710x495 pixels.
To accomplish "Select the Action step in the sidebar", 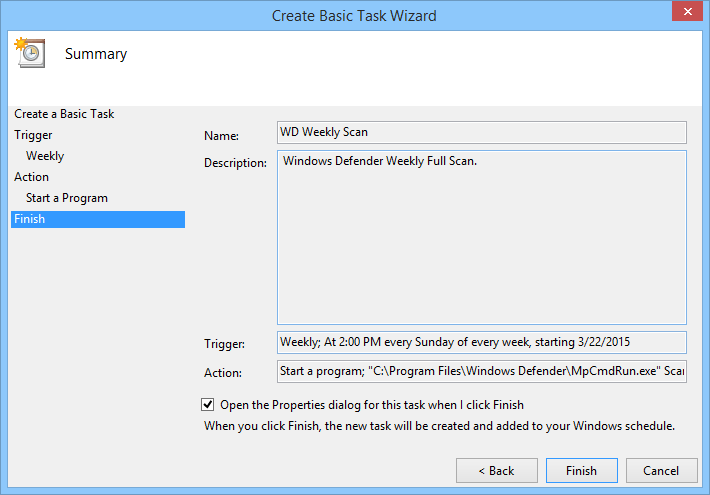I will (x=31, y=177).
